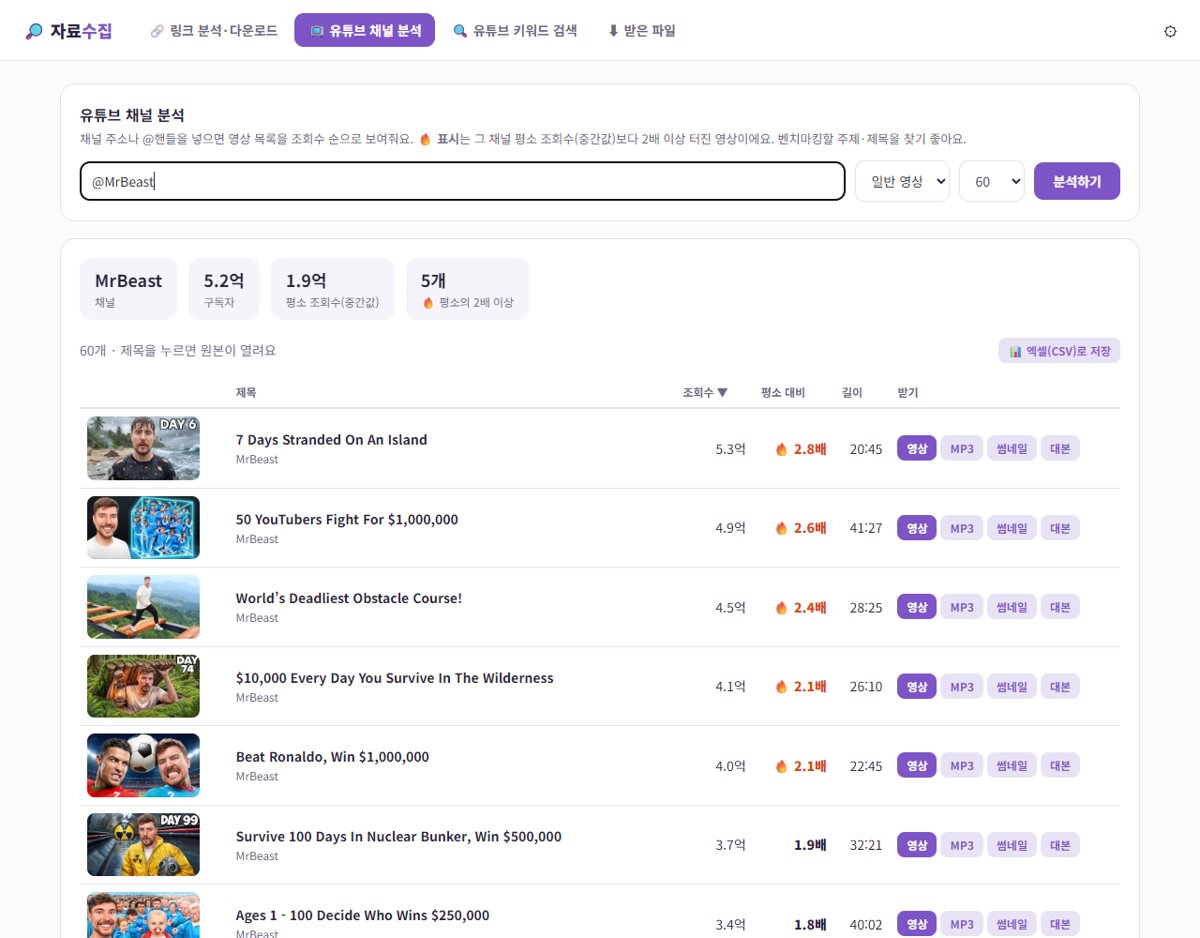This screenshot has height=938, width=1200.
Task: Download MP3 for World's Deadliest Obstacle Course!
Action: pos(961,607)
